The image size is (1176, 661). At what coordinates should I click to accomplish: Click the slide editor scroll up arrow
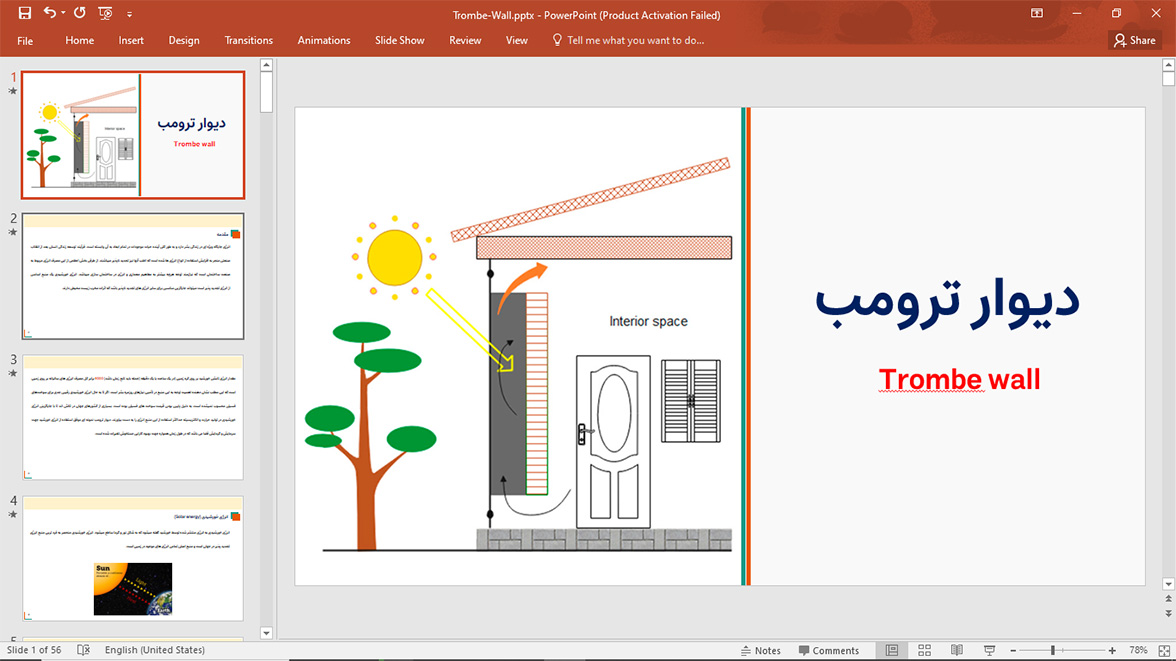click(x=1168, y=65)
